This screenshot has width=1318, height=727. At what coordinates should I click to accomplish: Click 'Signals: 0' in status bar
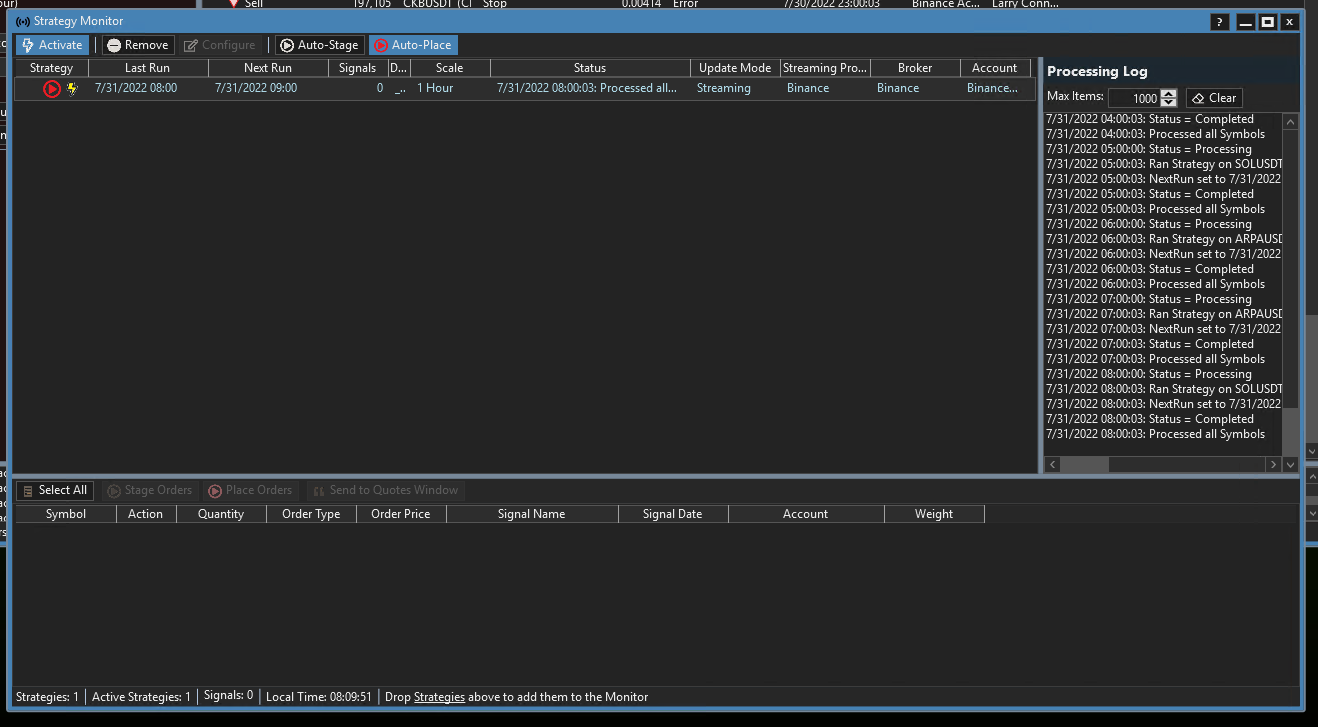tap(228, 696)
